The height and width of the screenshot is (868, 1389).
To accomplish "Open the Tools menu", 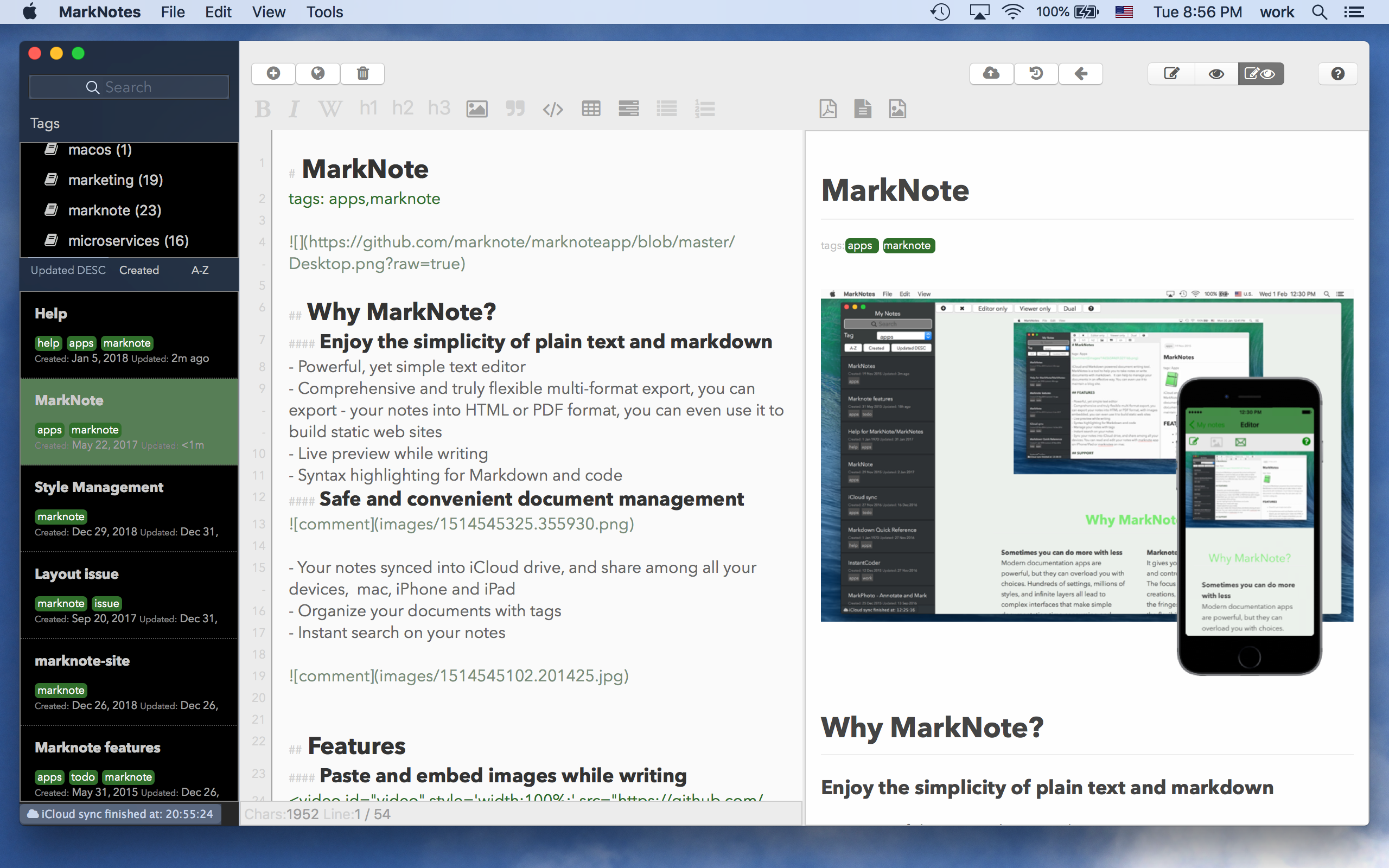I will 324,12.
